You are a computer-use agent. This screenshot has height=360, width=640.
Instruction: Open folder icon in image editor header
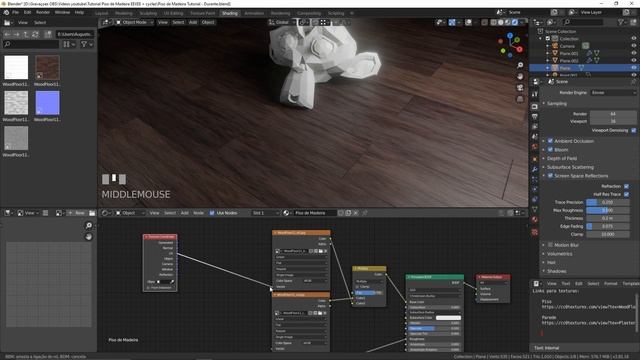(92, 213)
